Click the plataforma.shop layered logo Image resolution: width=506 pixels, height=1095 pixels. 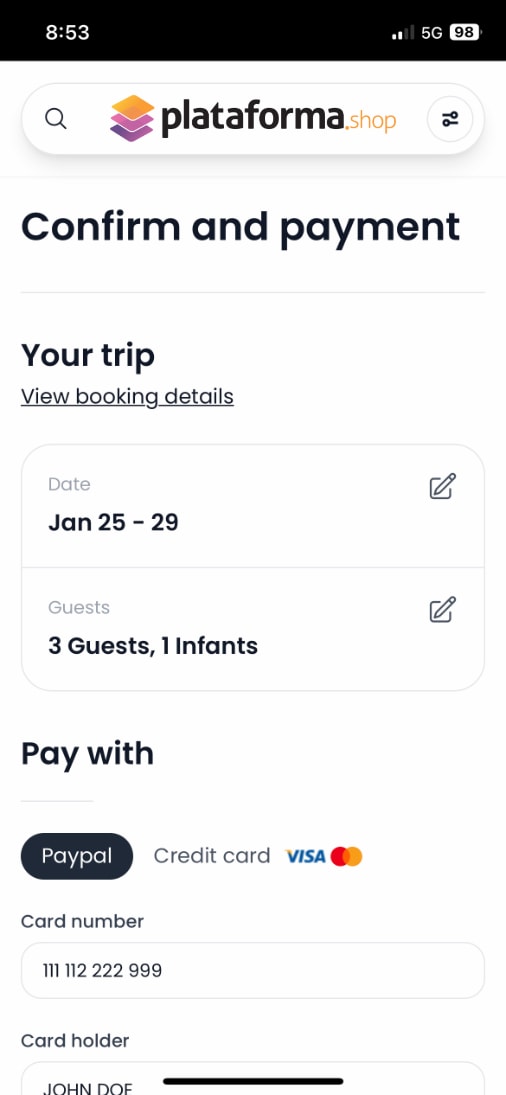(132, 118)
